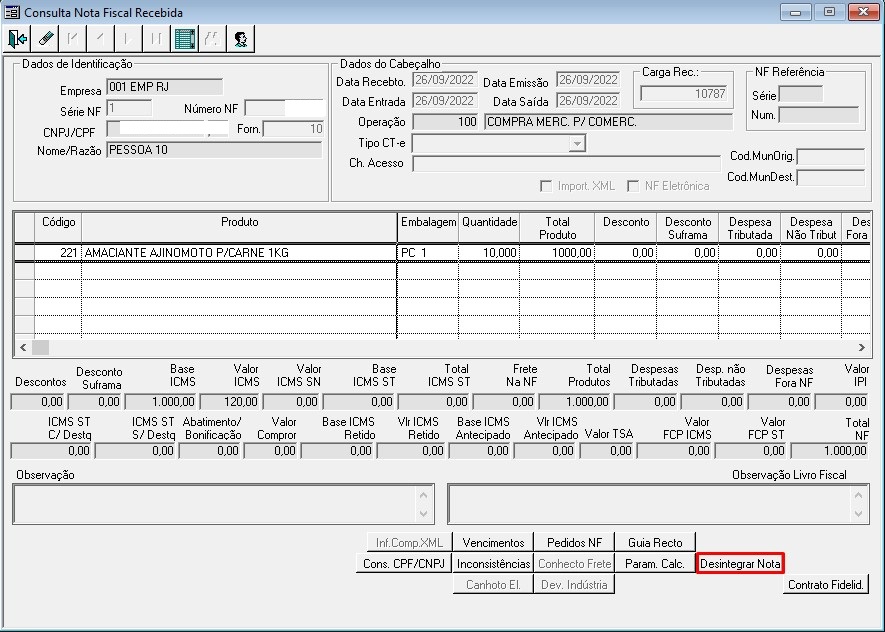Click the Pedidos NF button
Screen dimensions: 885x632
pos(574,543)
